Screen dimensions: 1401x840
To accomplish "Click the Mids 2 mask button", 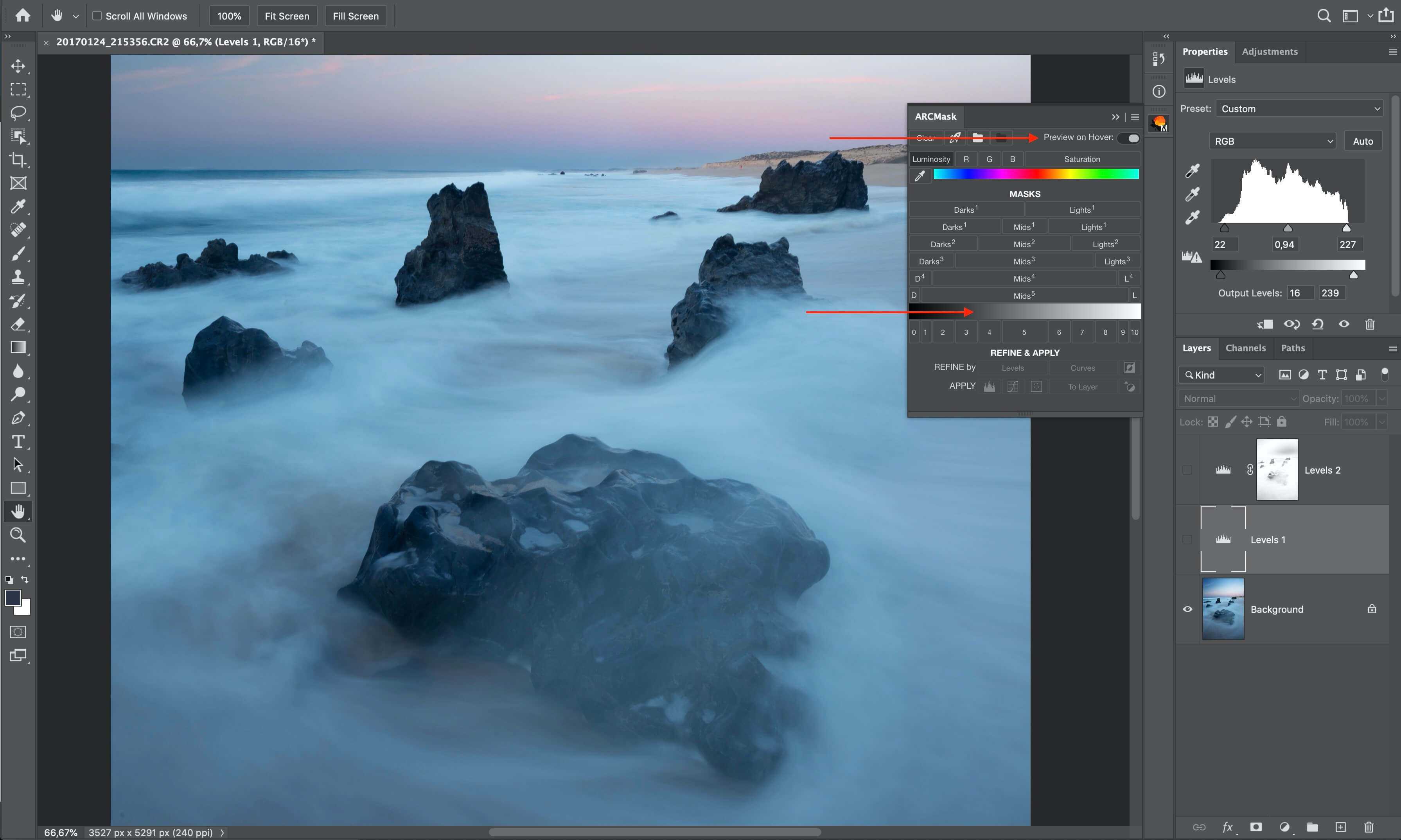I will pos(1024,244).
